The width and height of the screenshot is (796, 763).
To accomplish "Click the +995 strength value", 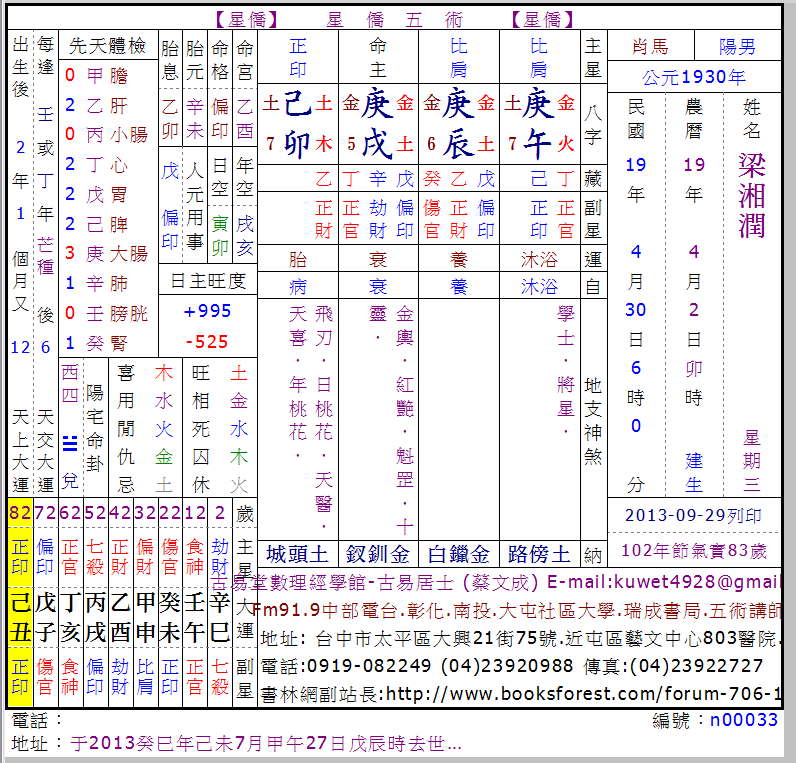I will (x=207, y=311).
